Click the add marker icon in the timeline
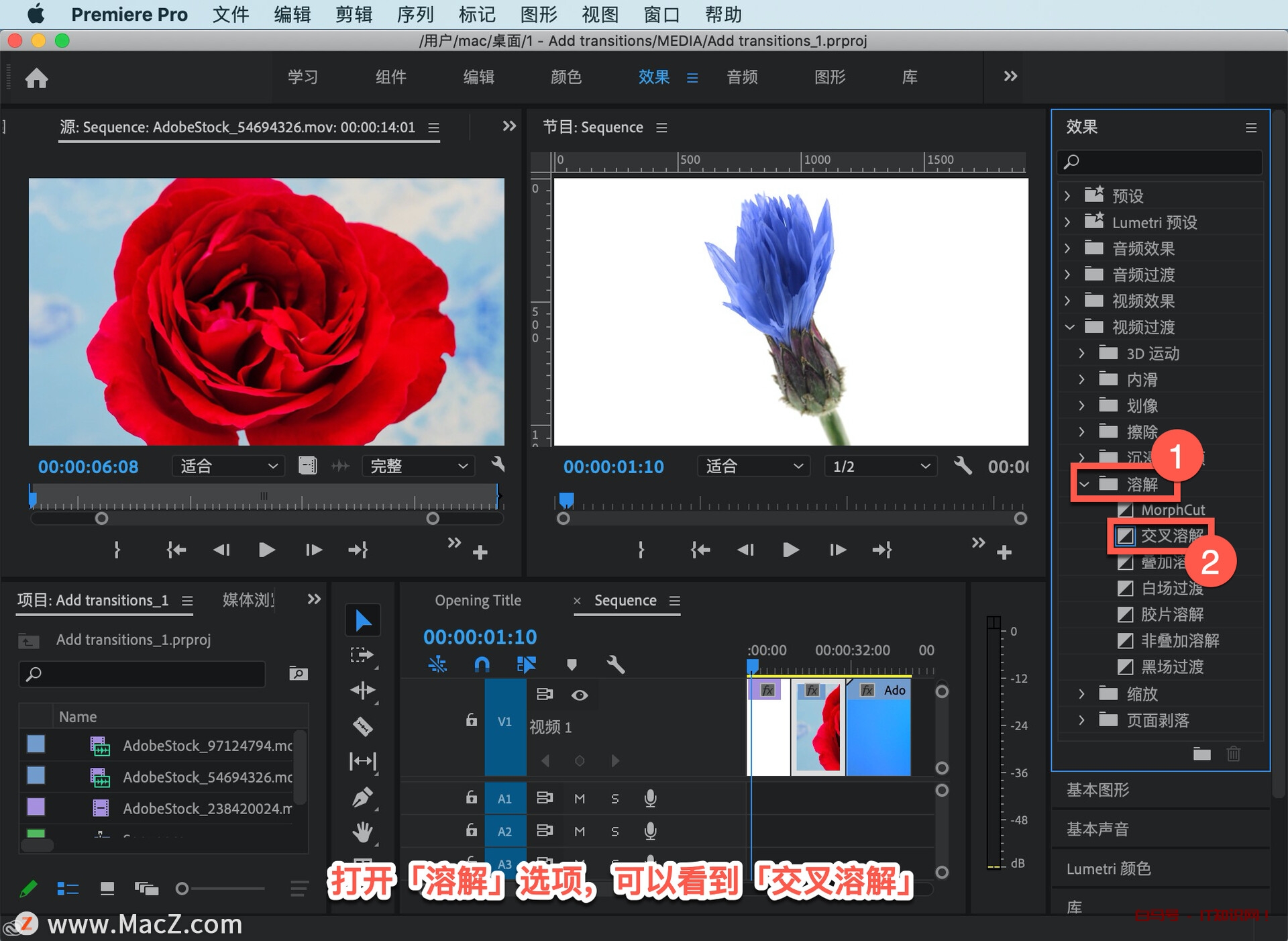1288x941 pixels. click(x=572, y=664)
